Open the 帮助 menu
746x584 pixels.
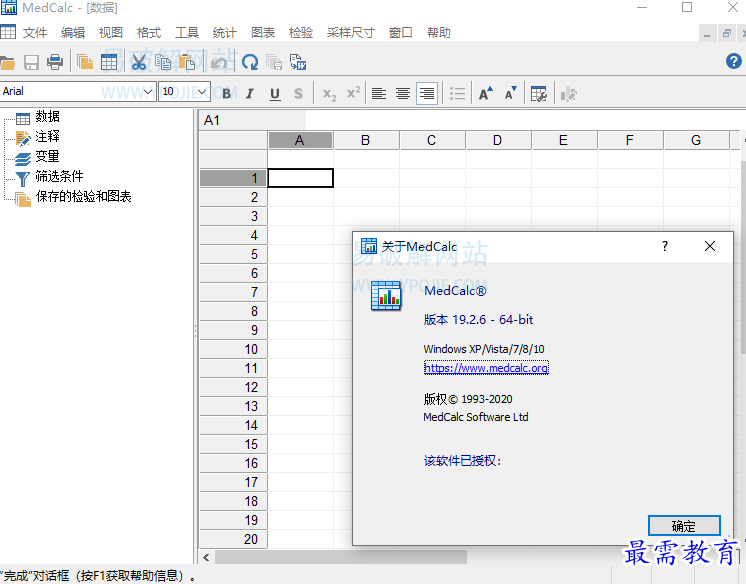(439, 33)
